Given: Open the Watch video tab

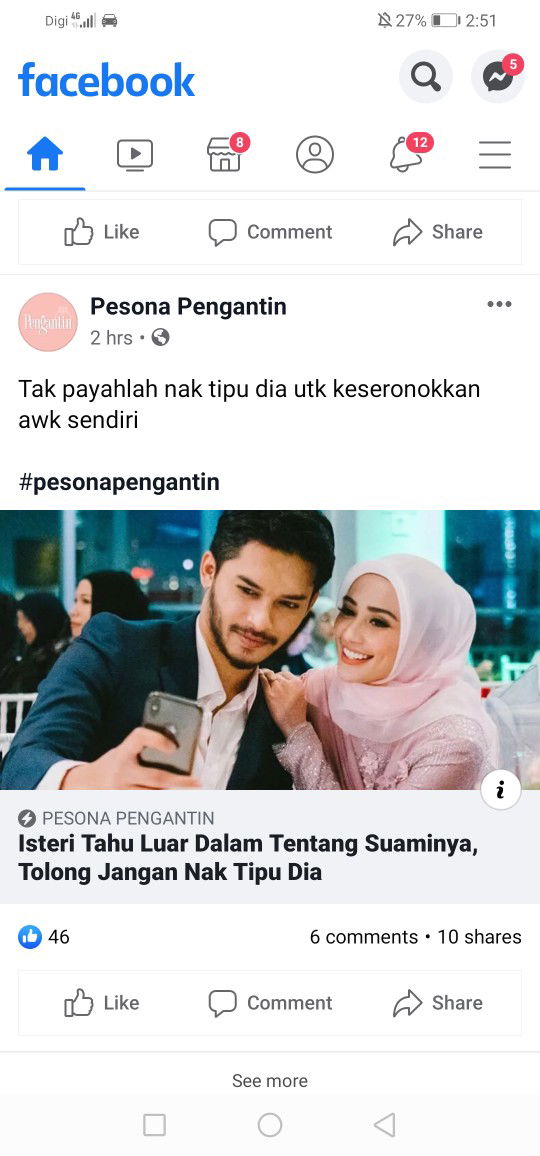Looking at the screenshot, I should 135,155.
